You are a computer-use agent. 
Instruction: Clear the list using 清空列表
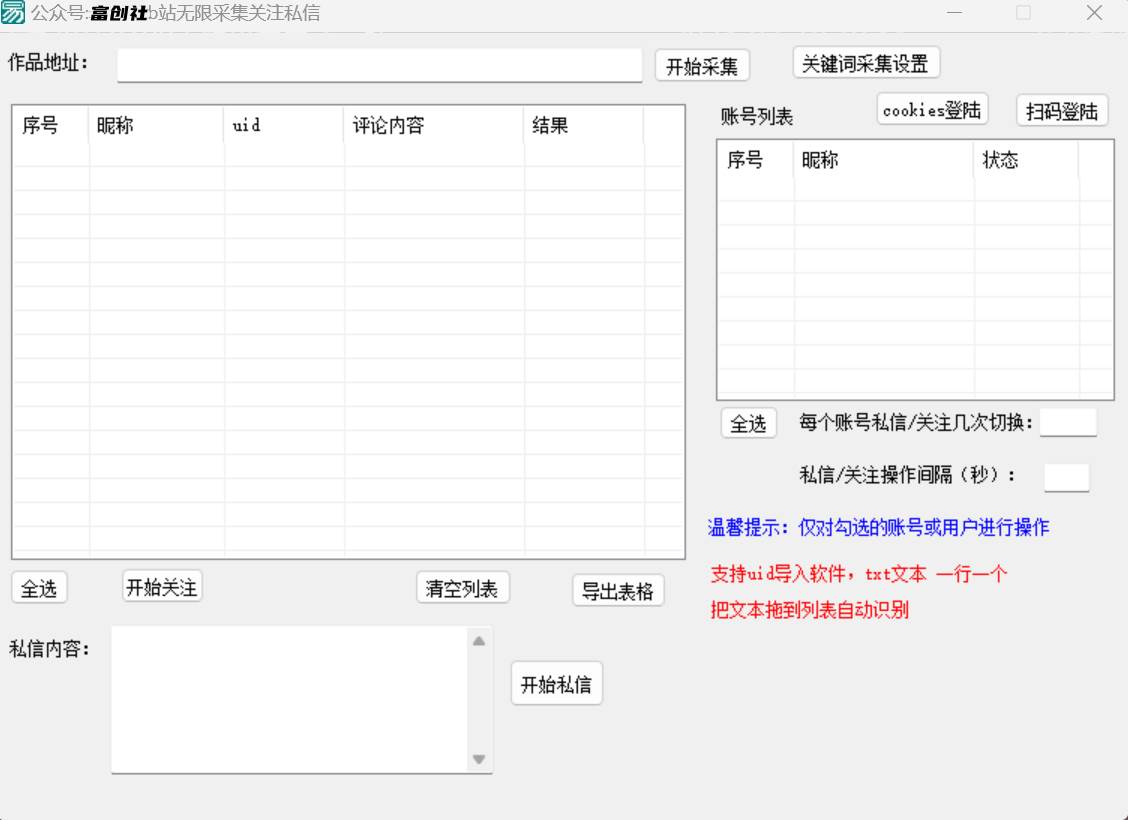pos(462,588)
